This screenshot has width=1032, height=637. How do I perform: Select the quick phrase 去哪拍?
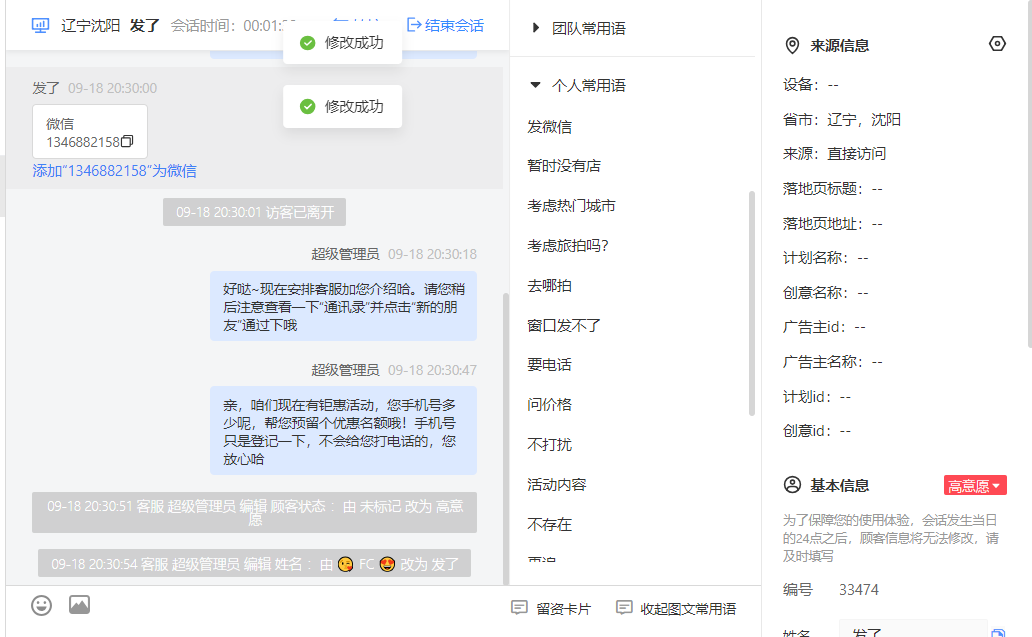[x=550, y=286]
